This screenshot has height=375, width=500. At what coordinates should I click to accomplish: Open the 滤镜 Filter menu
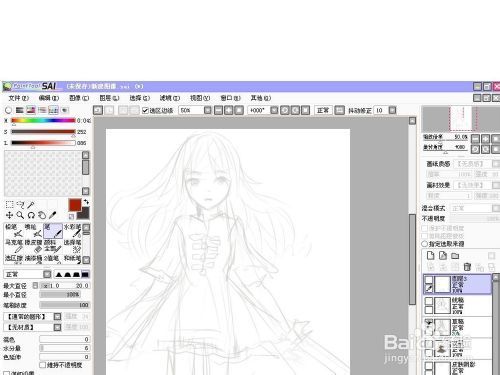click(x=170, y=98)
